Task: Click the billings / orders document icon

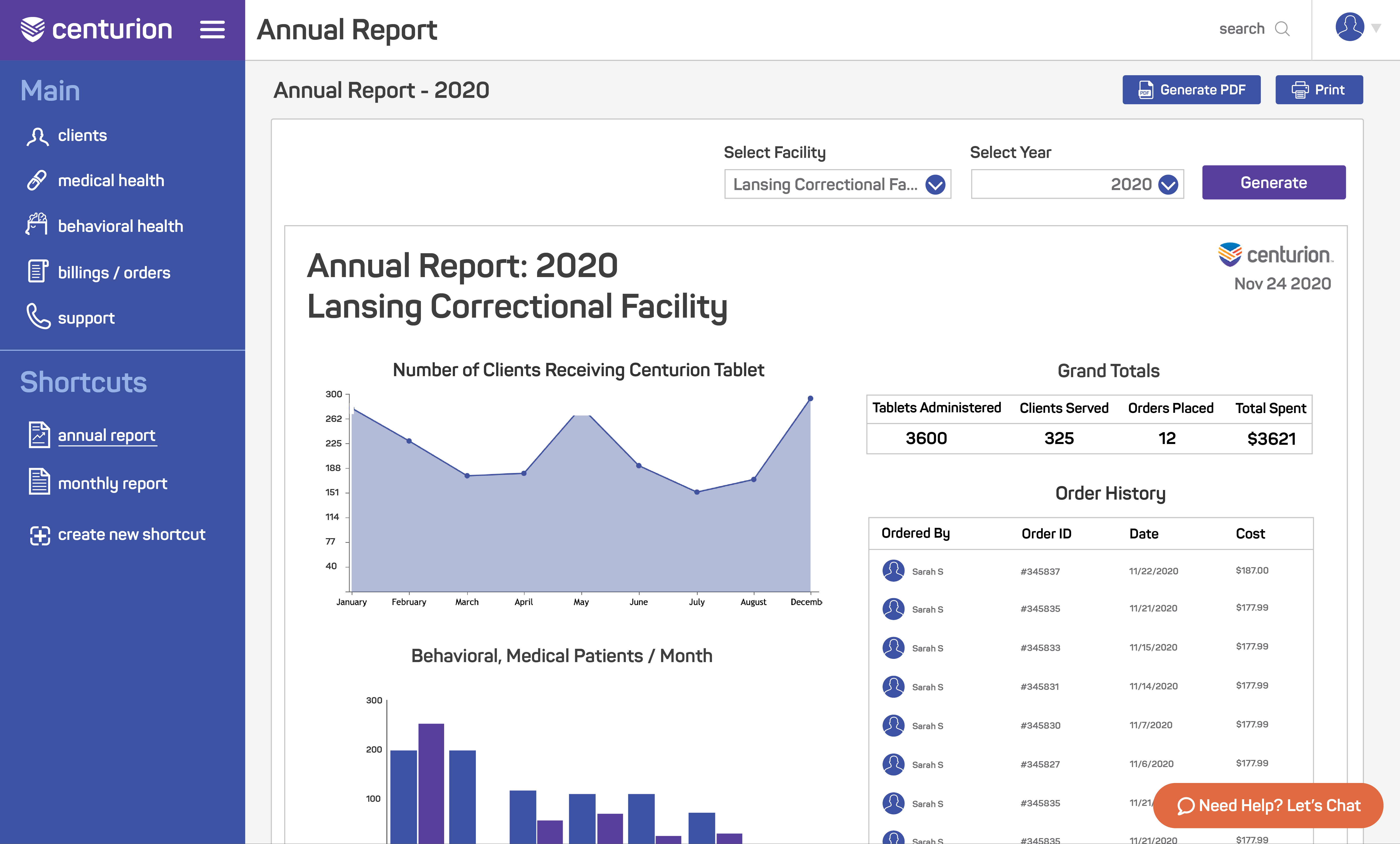Action: pos(38,271)
